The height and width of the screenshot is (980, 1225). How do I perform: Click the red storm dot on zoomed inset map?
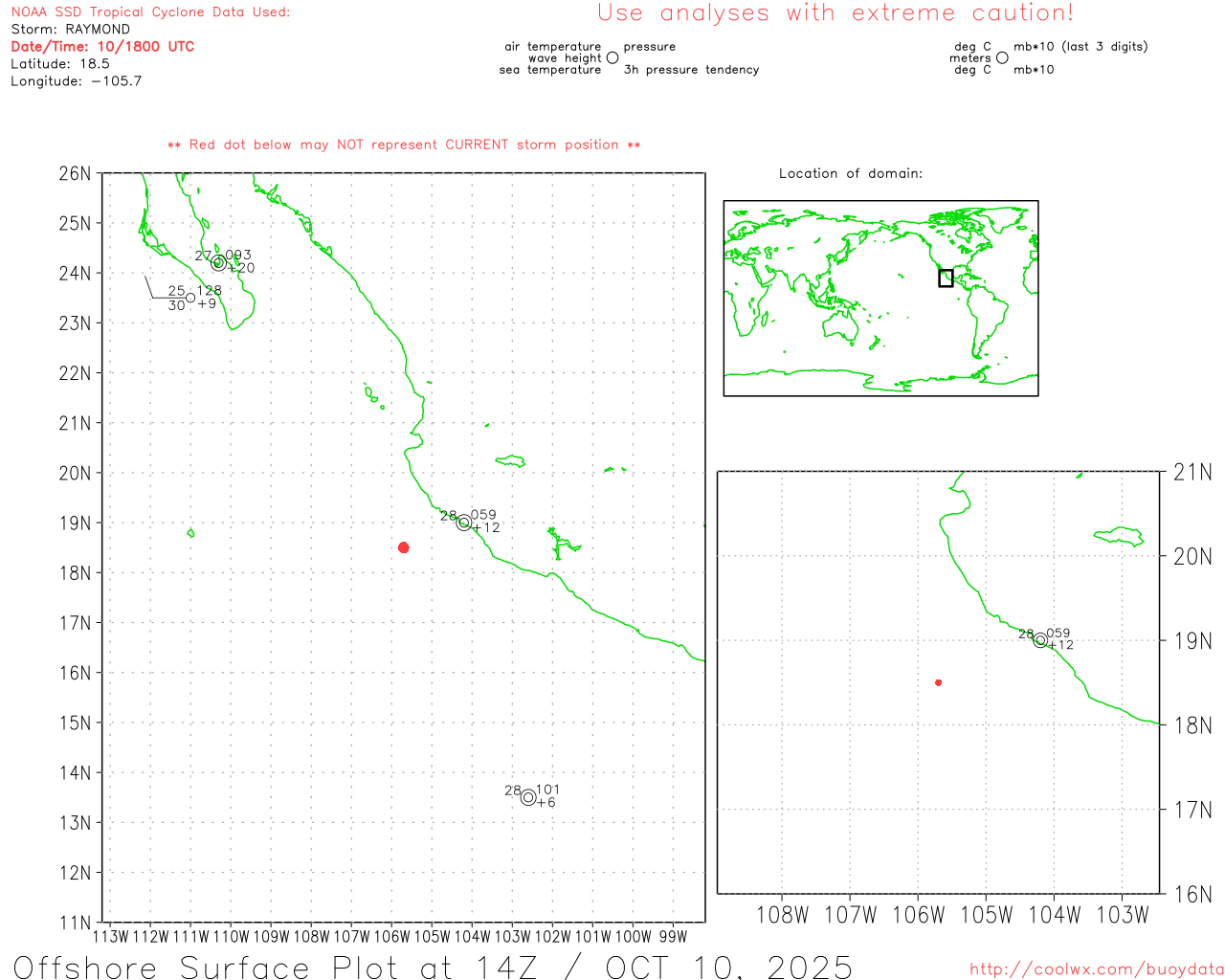click(x=939, y=682)
